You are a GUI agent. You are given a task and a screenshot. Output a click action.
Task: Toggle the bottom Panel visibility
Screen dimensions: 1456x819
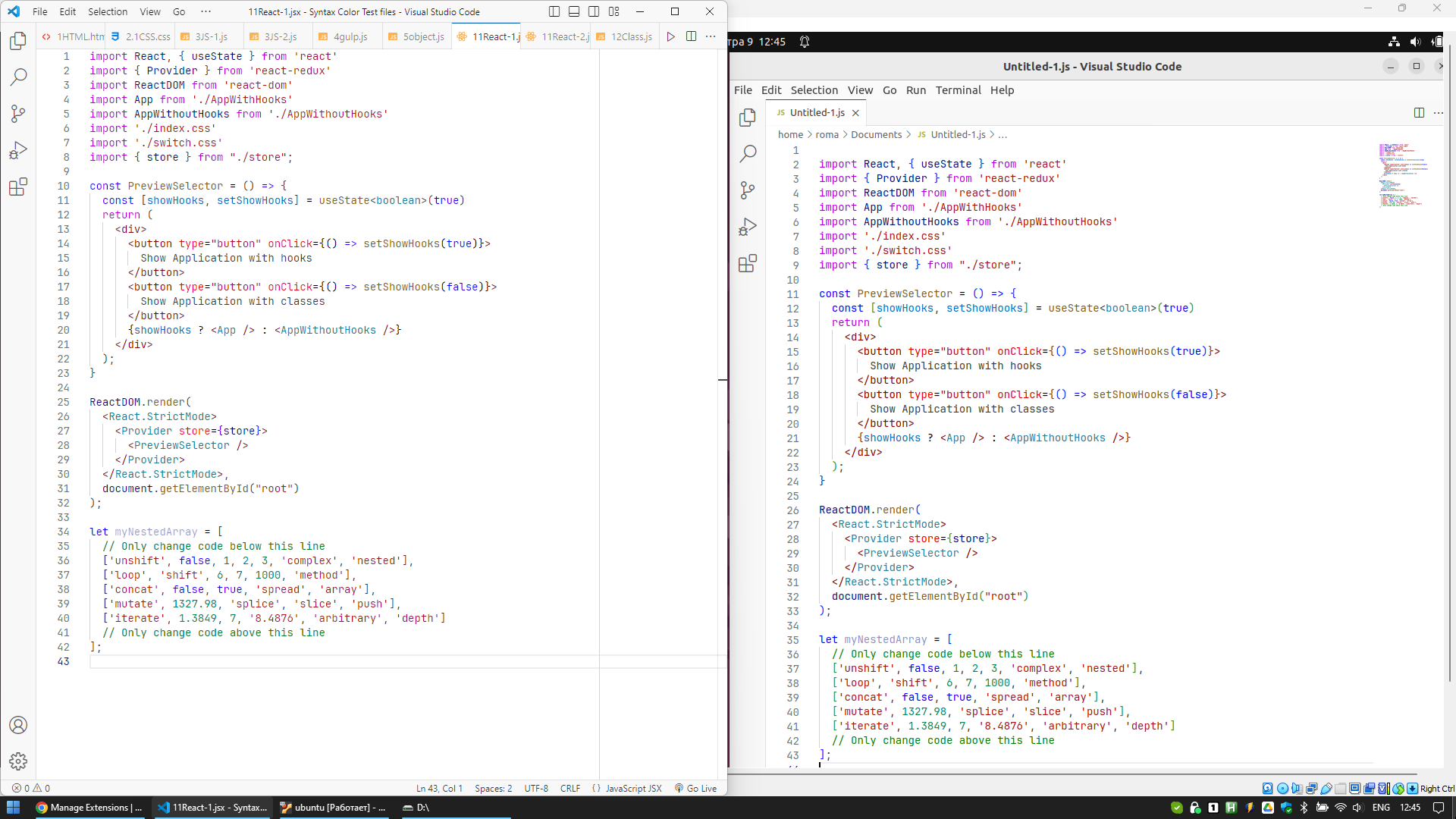click(x=574, y=11)
